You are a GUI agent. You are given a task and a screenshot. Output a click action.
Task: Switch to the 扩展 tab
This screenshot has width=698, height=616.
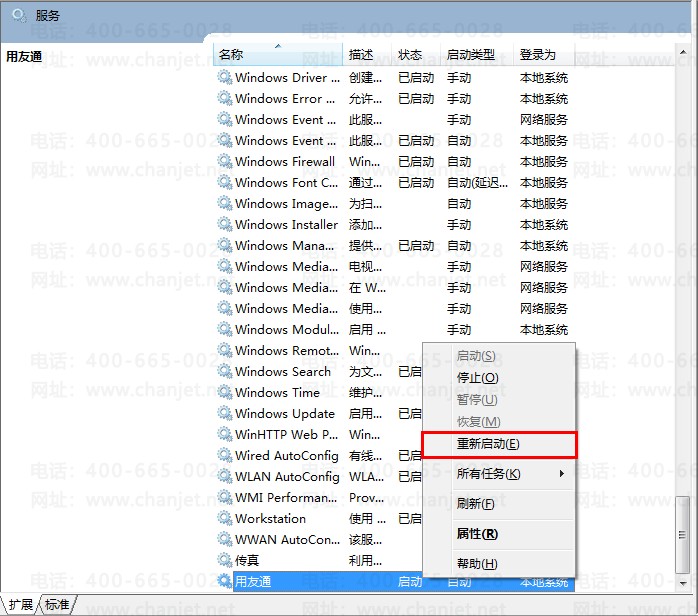click(20, 605)
